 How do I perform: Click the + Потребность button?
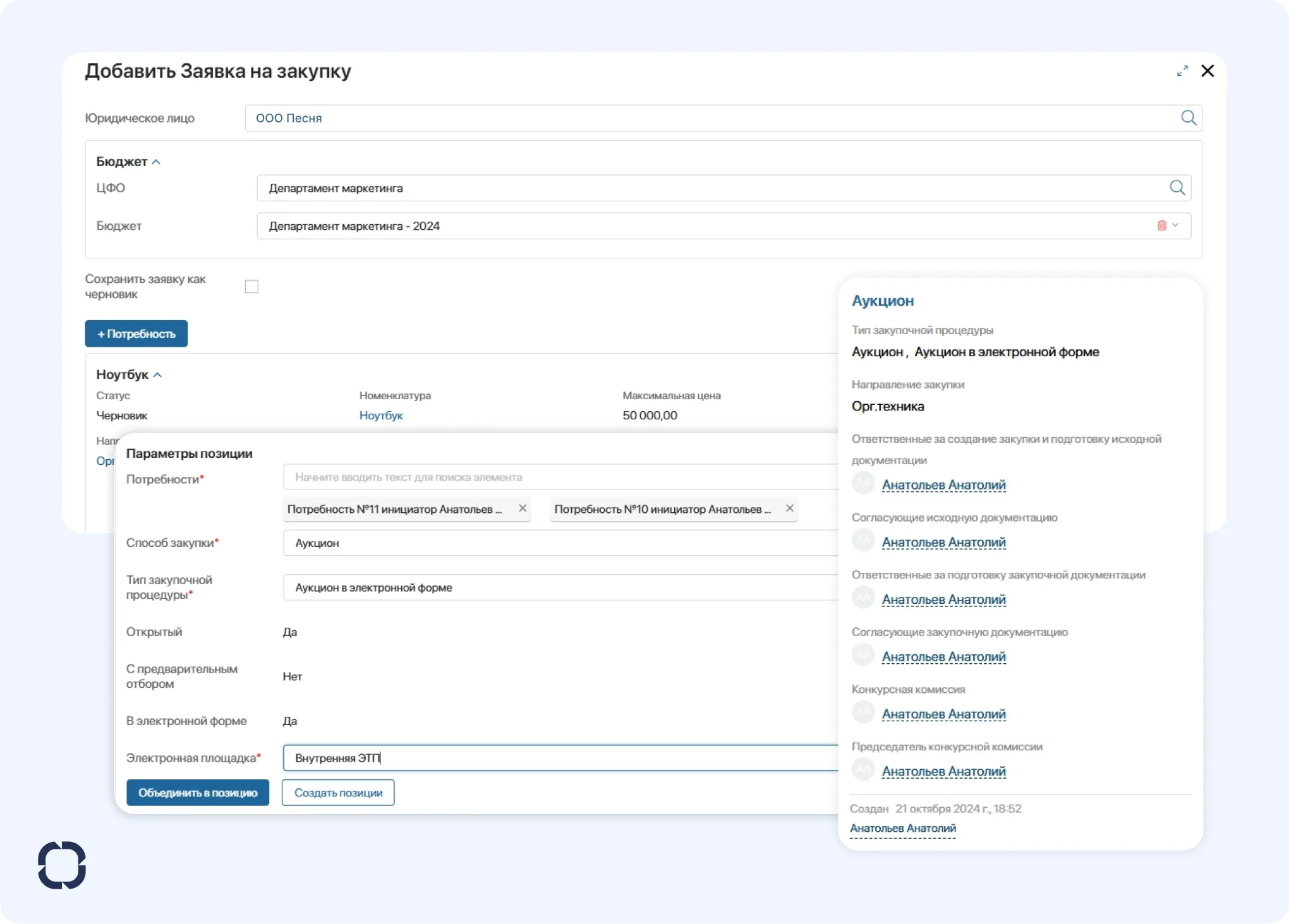click(x=136, y=333)
